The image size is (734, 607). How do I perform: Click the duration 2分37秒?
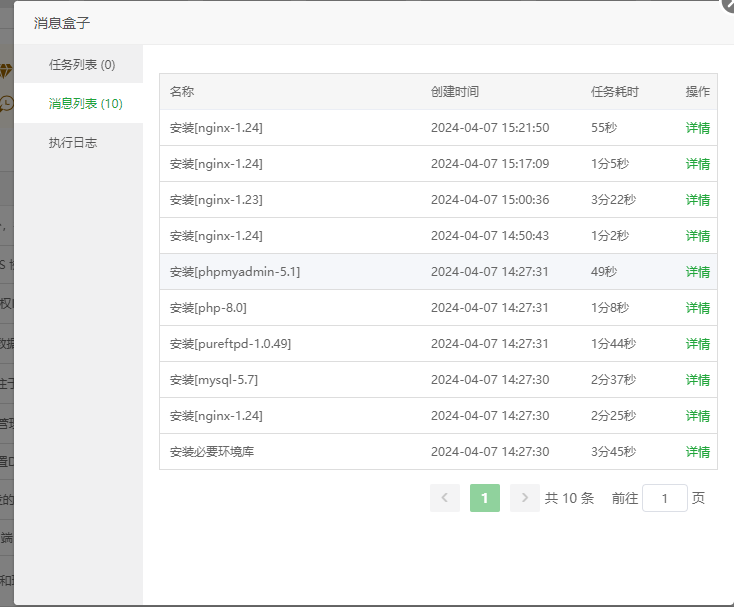(x=613, y=380)
